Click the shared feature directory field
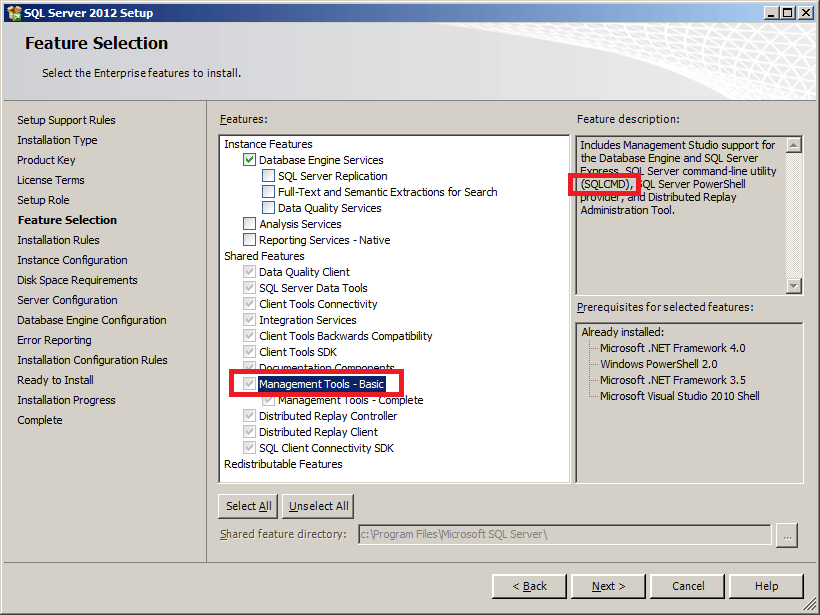The image size is (820, 615). coord(565,534)
